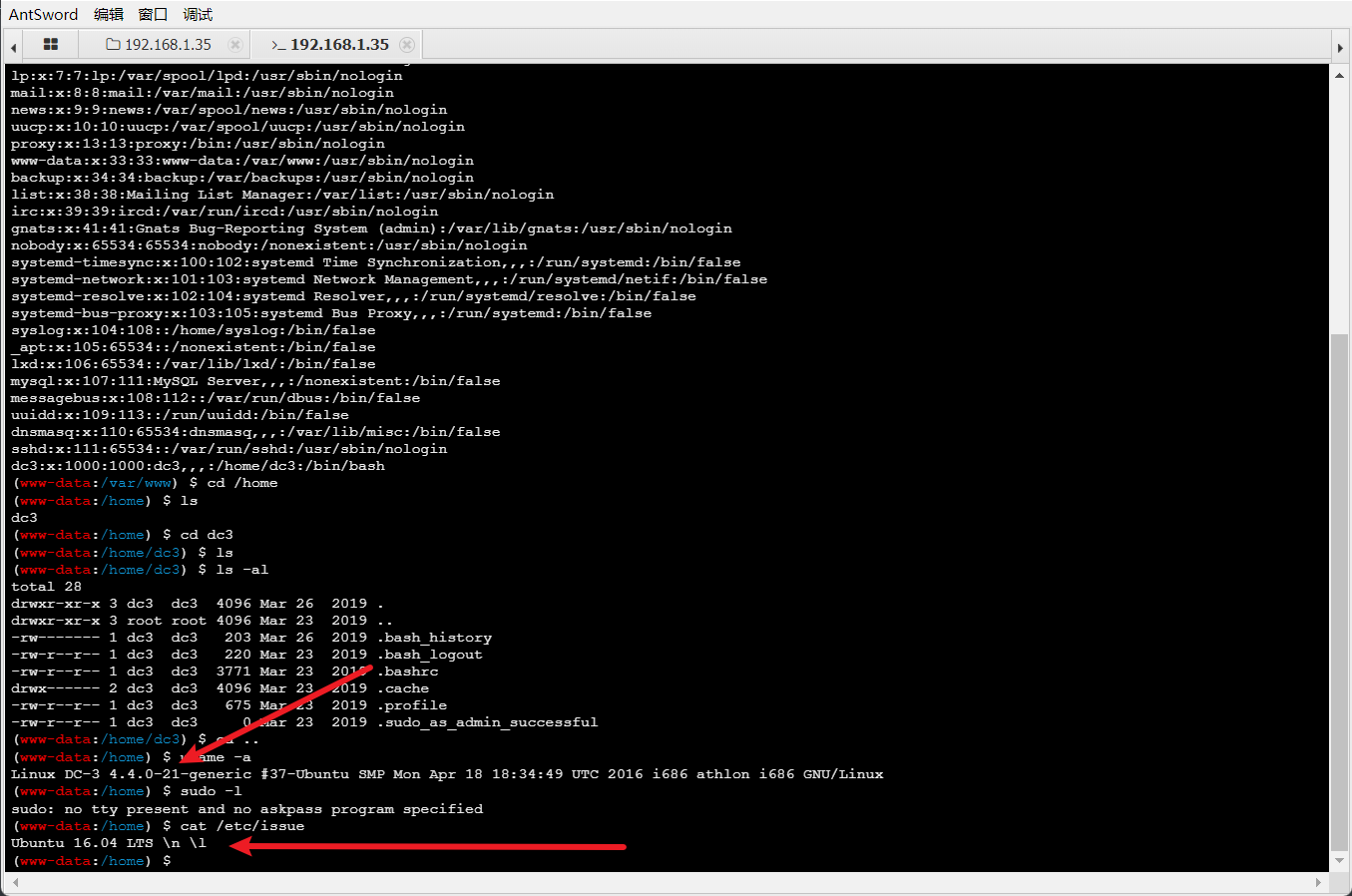Close the terminal 192.168.1.35 tab
1352x896 pixels.
coord(407,45)
